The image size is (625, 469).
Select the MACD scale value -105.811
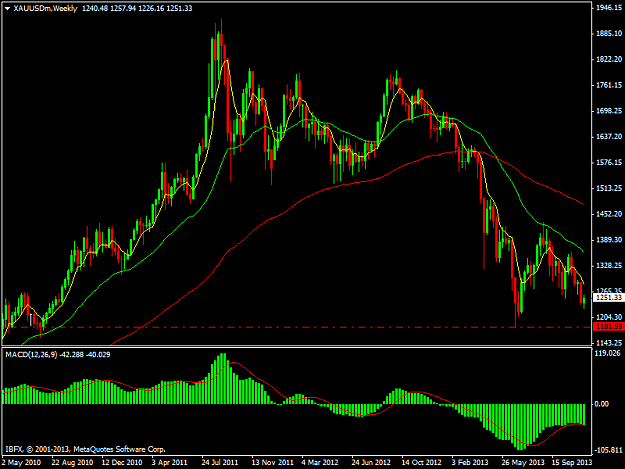pos(609,450)
